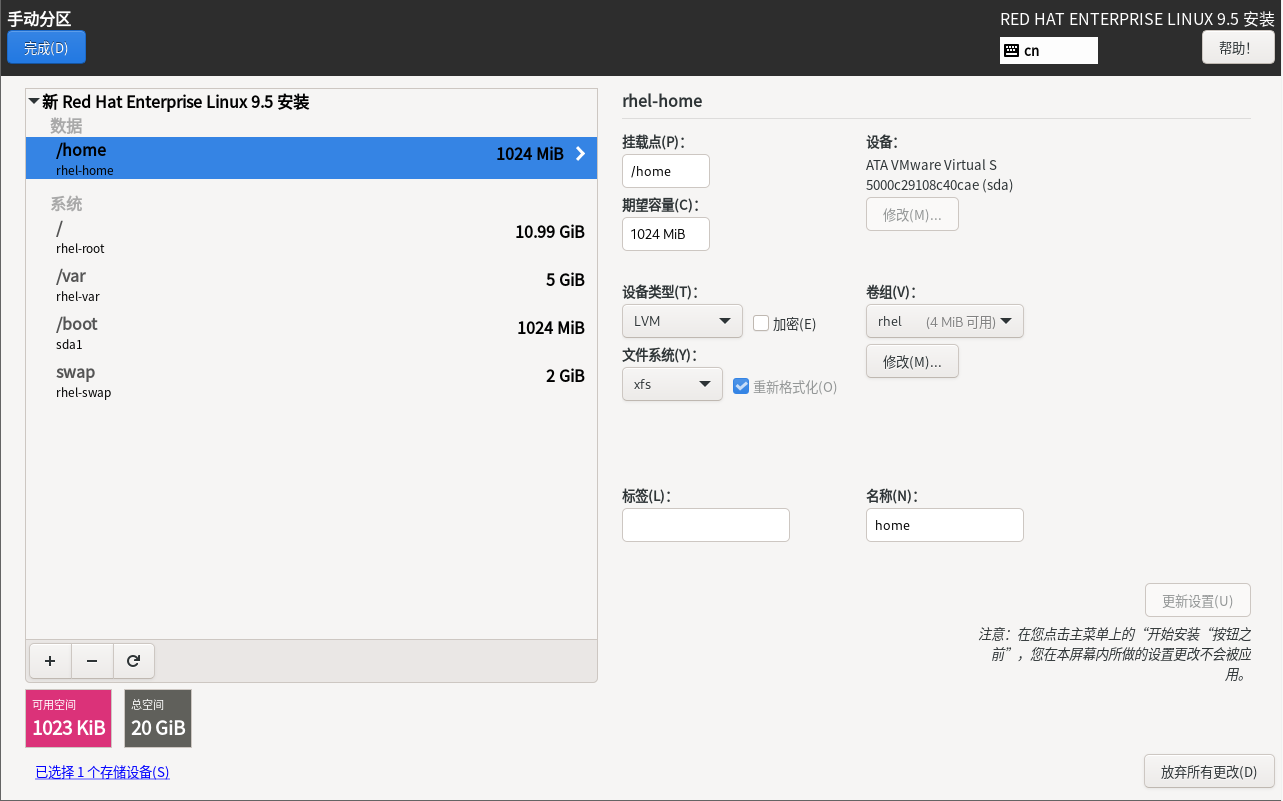Toggle the 重新格式化(O) reformat checkbox

click(x=741, y=386)
